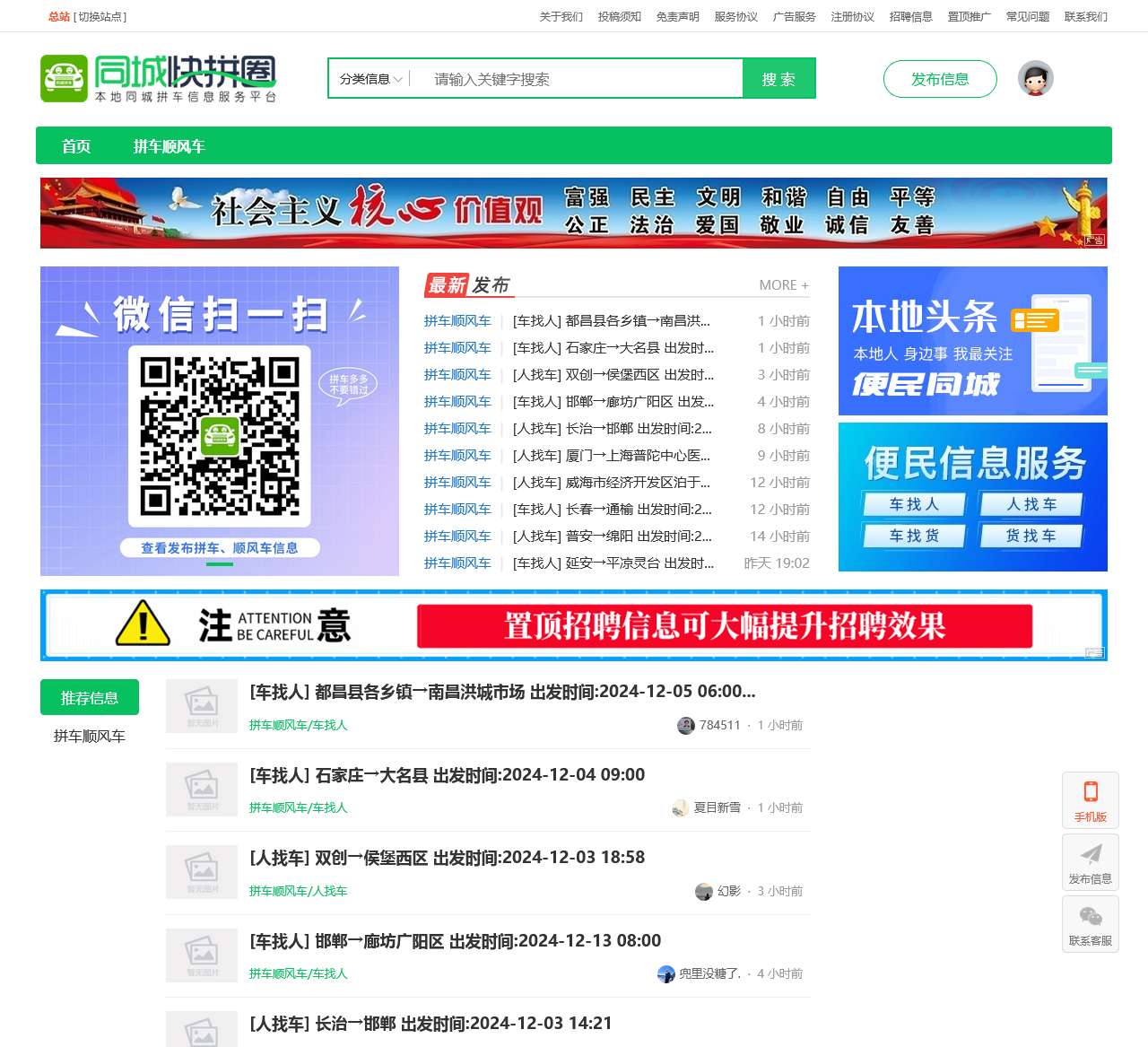Image resolution: width=1148 pixels, height=1047 pixels.
Task: Click the 社会主义核心价值观 banner
Action: pyautogui.click(x=574, y=213)
